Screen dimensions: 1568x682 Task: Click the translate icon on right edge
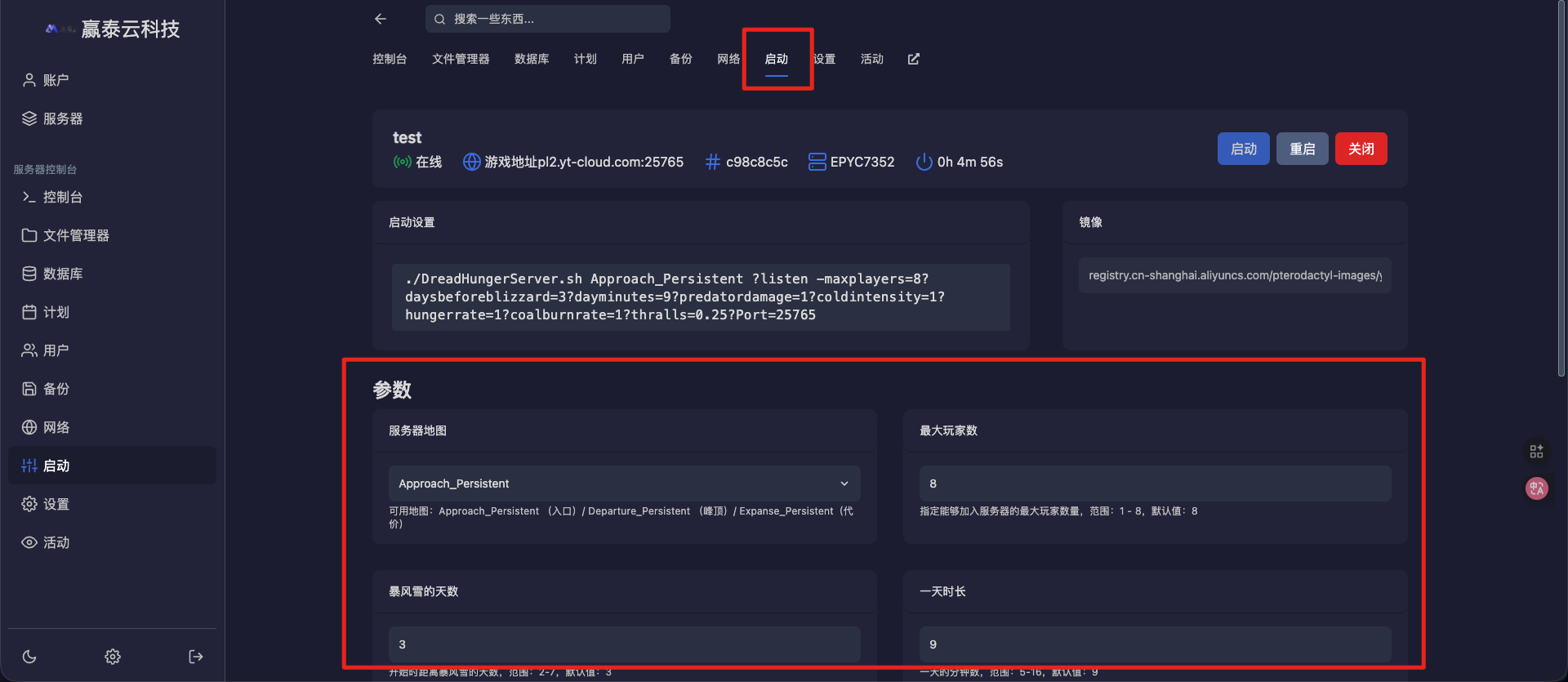click(1536, 488)
